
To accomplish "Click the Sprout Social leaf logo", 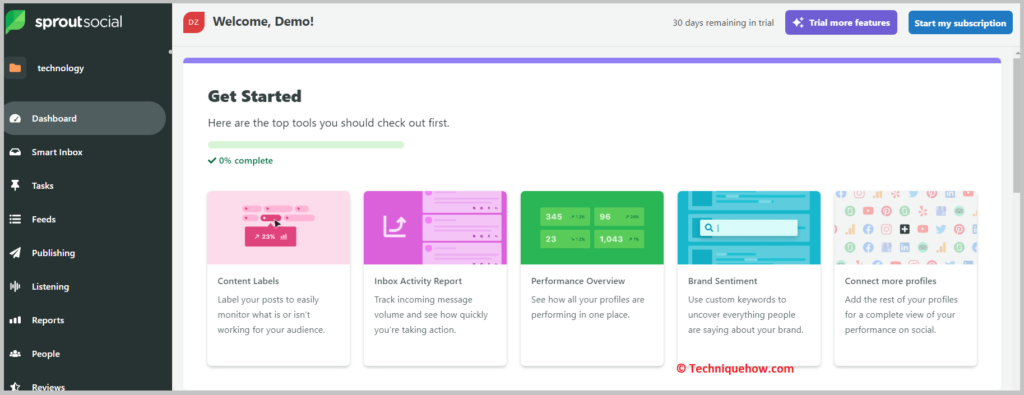I will point(15,22).
